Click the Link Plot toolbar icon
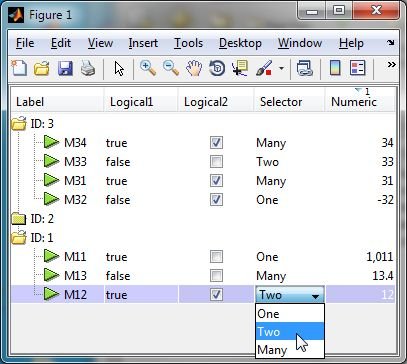Viewport: 407px width, 364px height. [x=305, y=69]
